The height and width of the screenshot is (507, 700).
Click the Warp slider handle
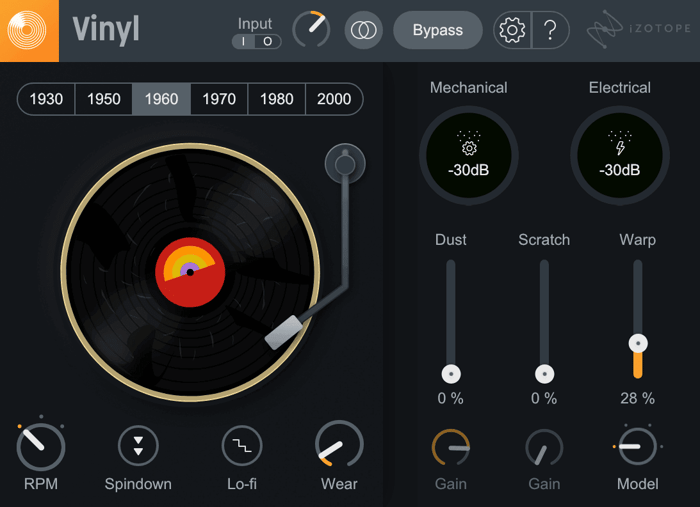coord(638,343)
